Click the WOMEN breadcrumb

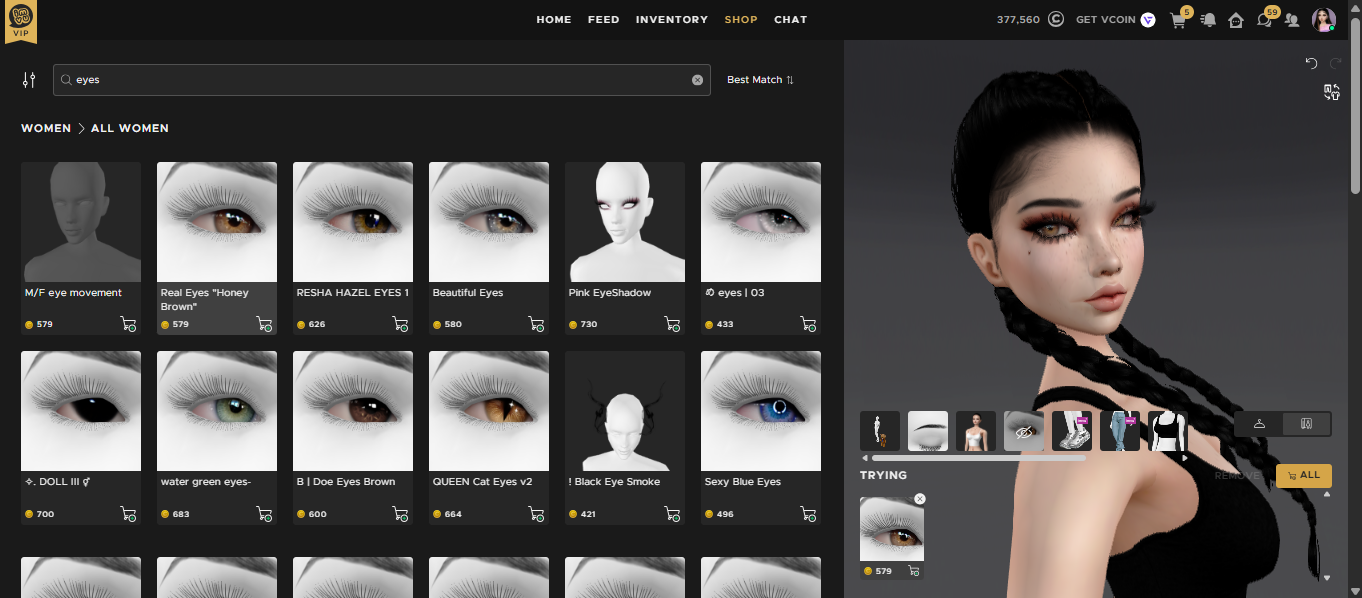click(46, 128)
